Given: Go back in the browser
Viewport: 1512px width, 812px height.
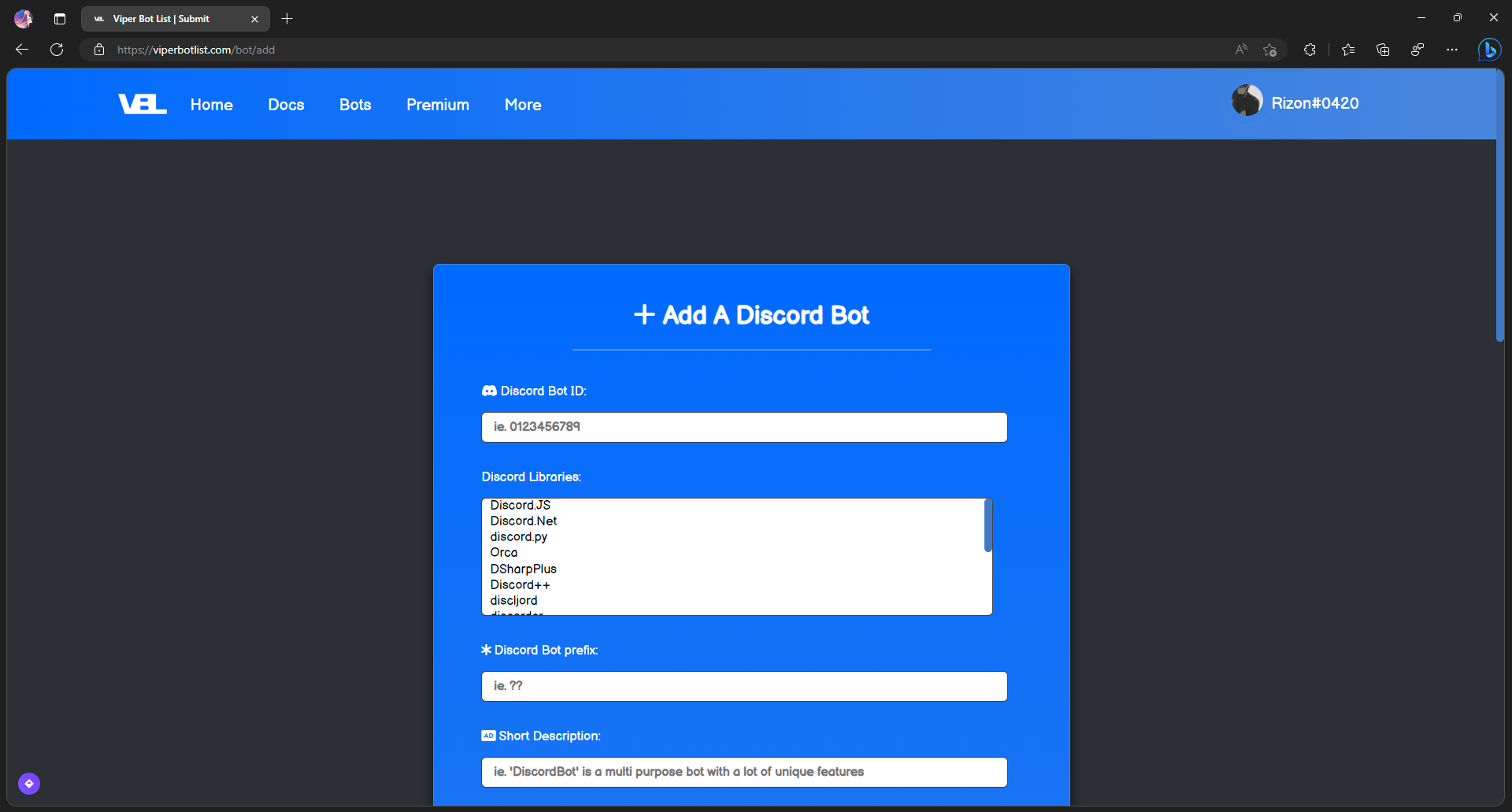Looking at the screenshot, I should (x=22, y=50).
